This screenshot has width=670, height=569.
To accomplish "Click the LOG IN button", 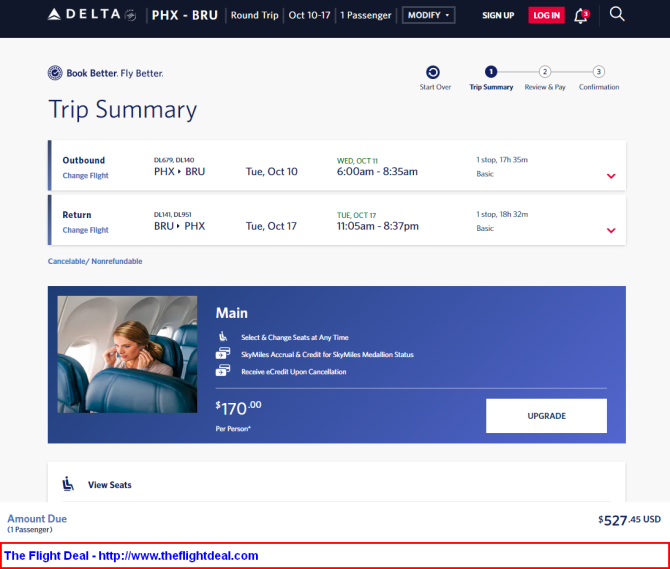I will [546, 15].
